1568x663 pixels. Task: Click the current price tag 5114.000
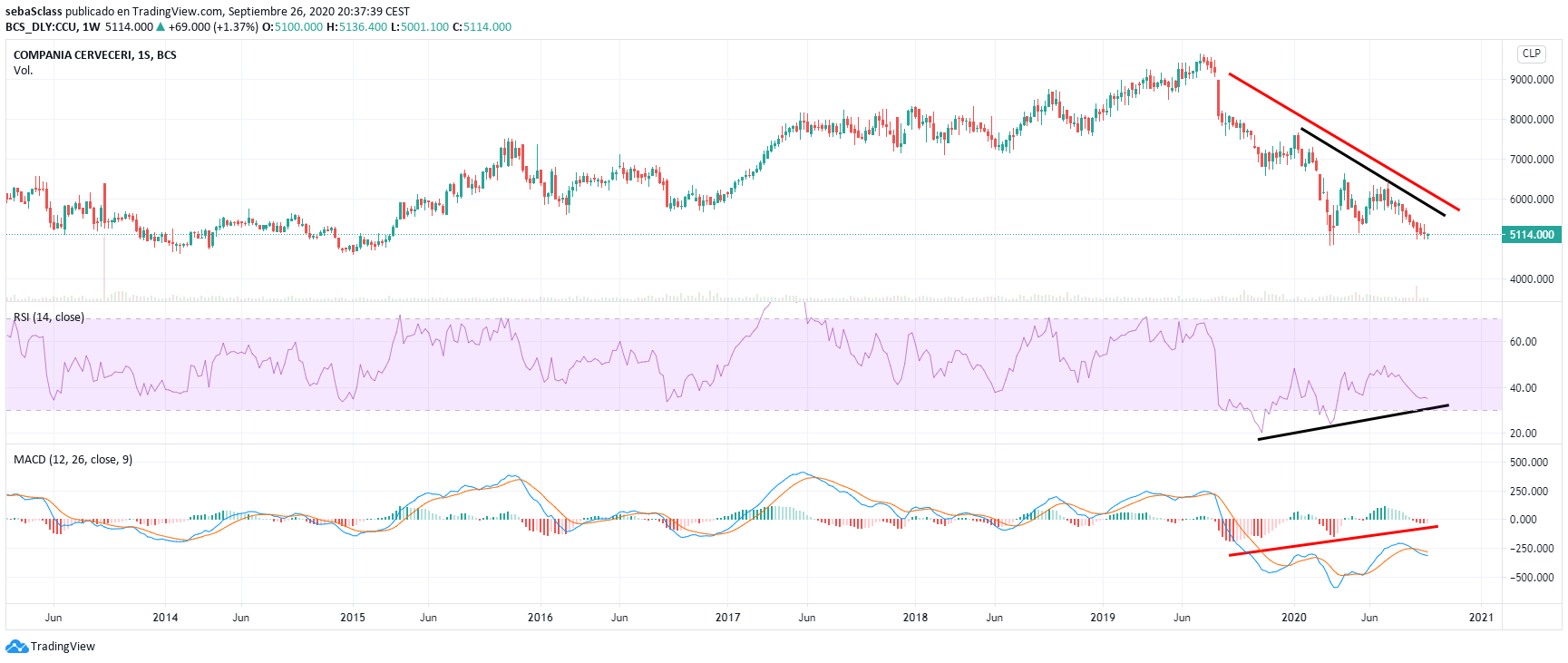pos(1532,235)
